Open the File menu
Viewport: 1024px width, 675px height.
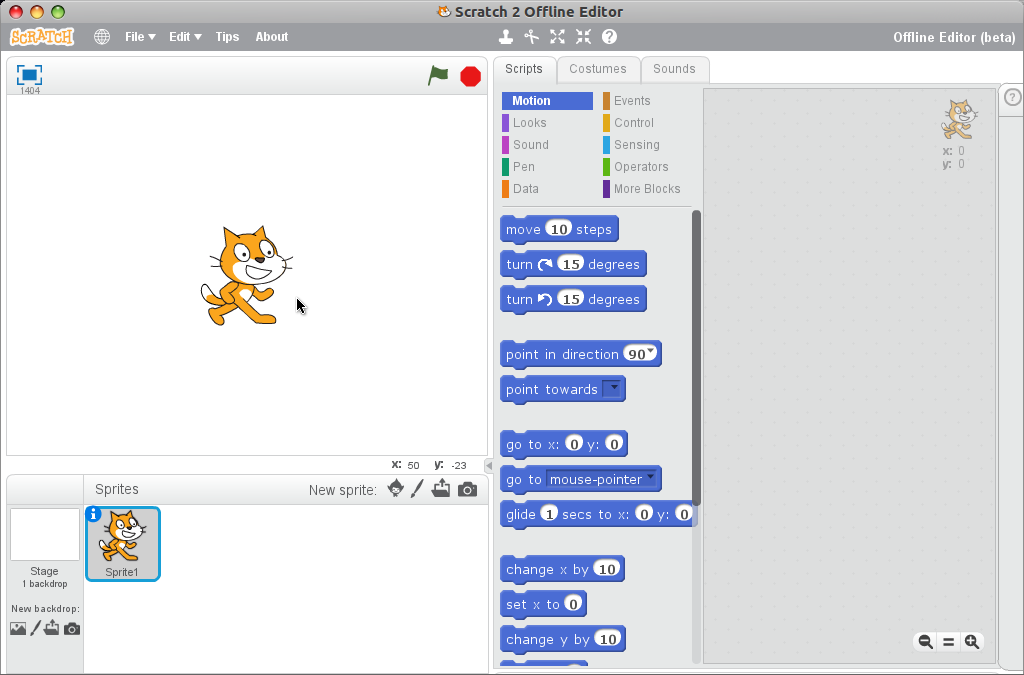pos(140,37)
